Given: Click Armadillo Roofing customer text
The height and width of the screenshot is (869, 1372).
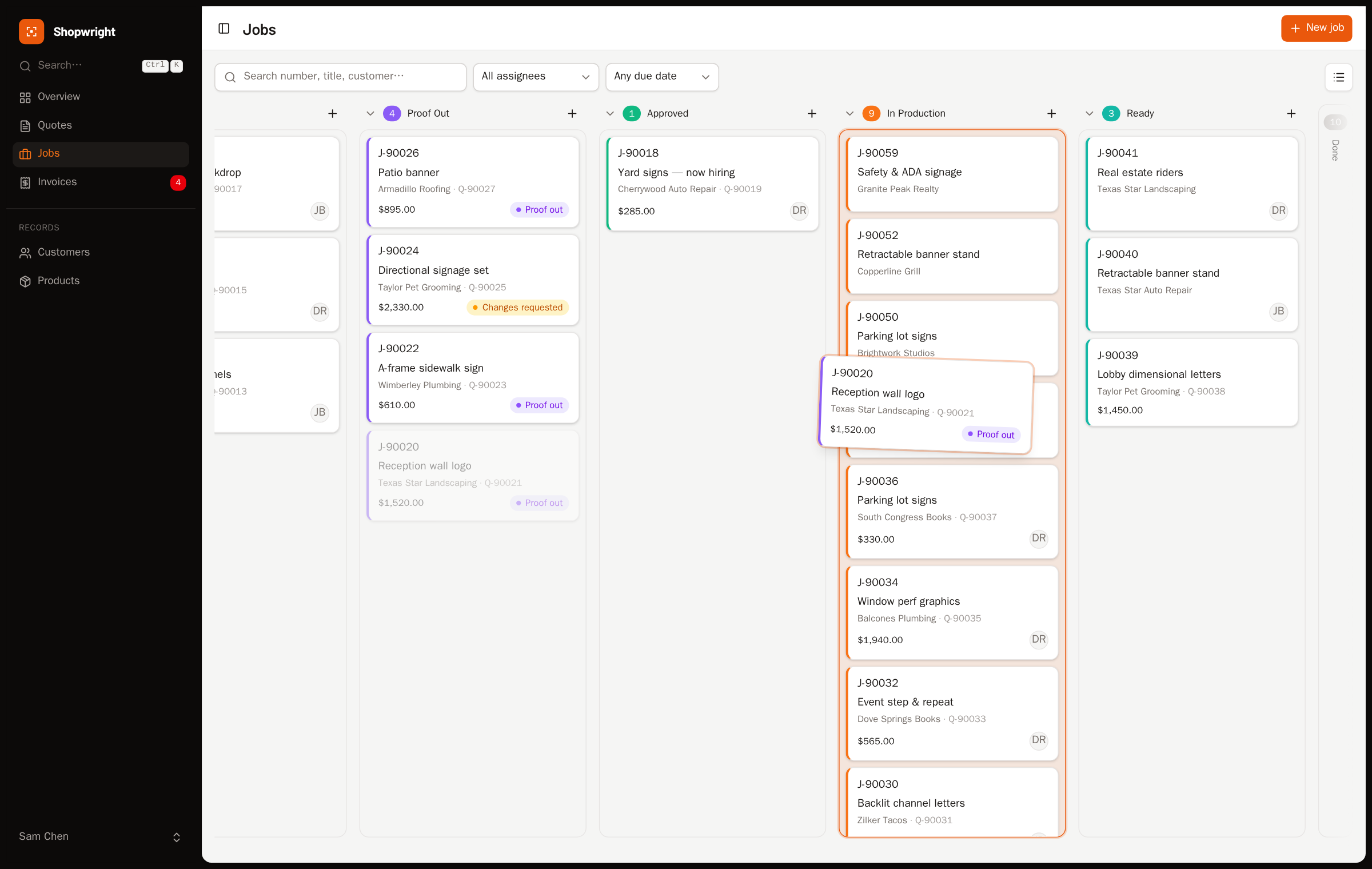Looking at the screenshot, I should click(414, 189).
